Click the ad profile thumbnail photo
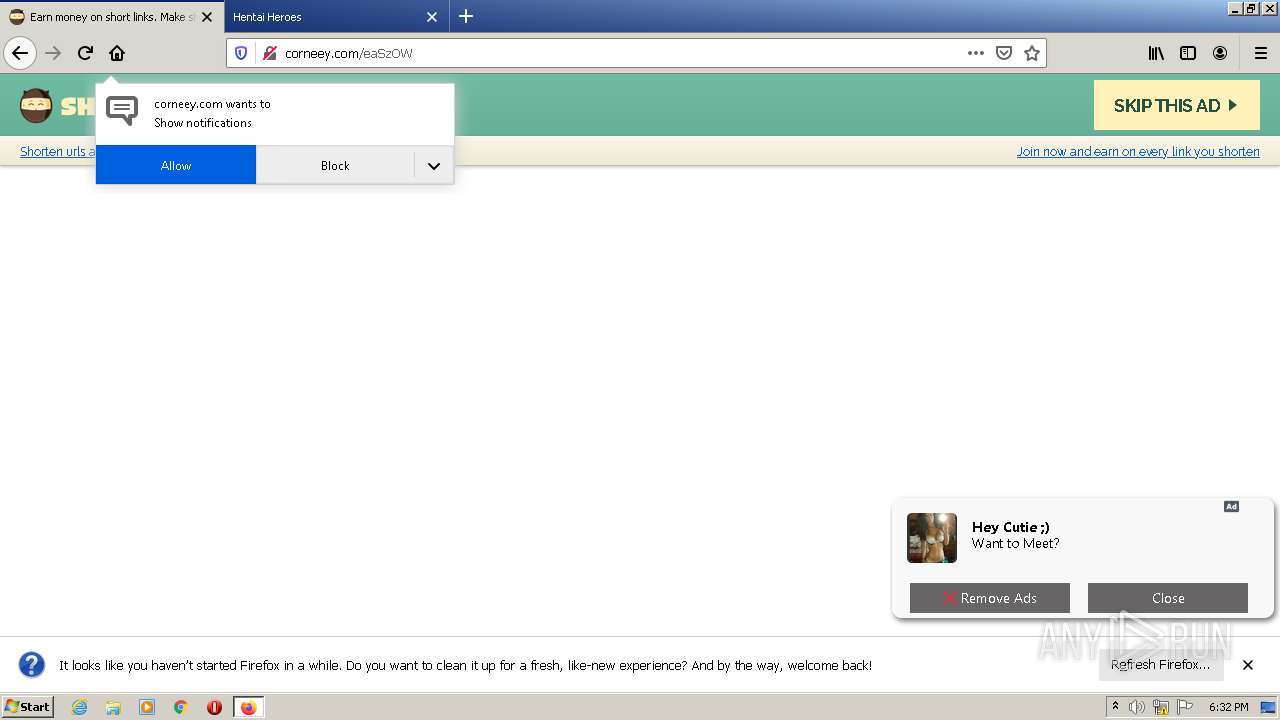Viewport: 1280px width, 720px height. [932, 538]
